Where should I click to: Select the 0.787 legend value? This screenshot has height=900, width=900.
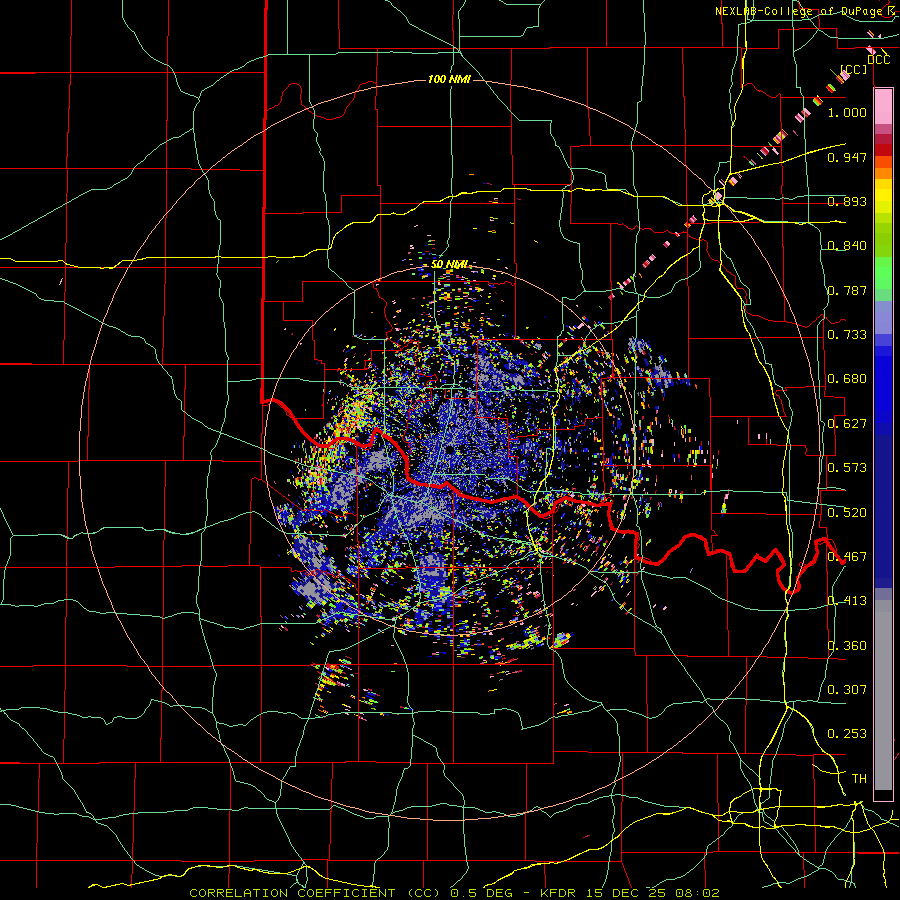coord(847,290)
